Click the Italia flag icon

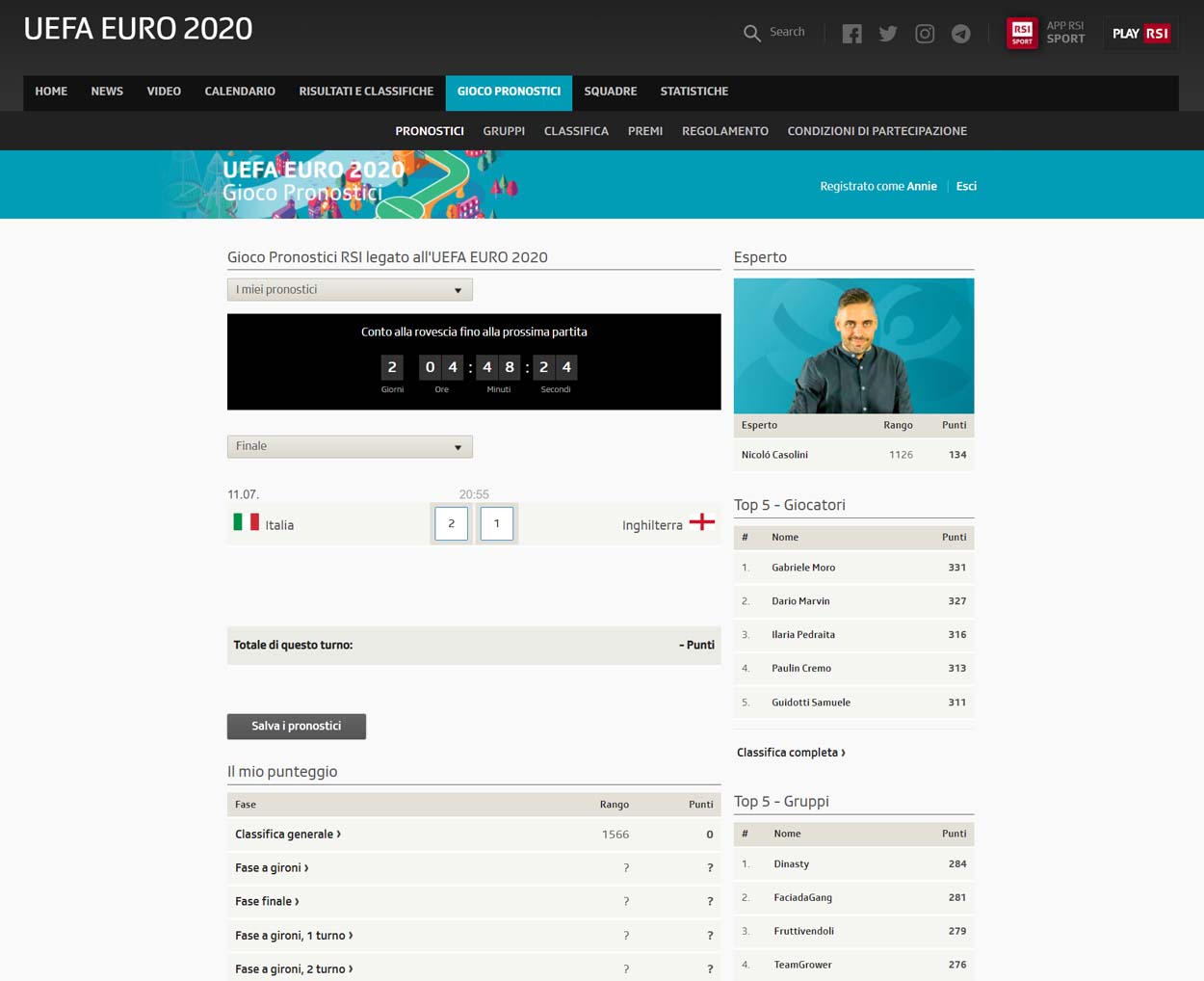[x=247, y=522]
